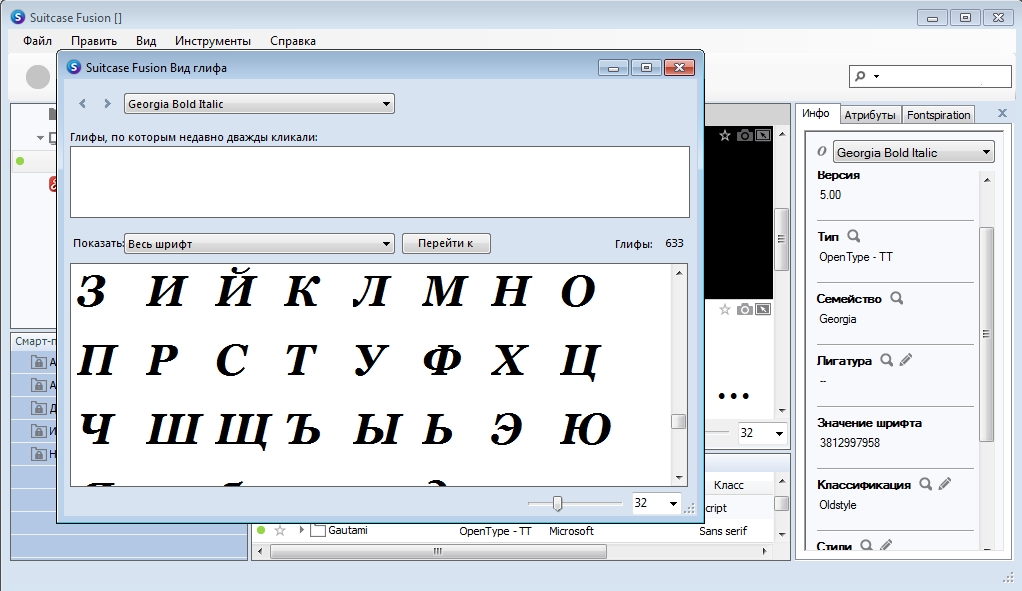Screen dimensions: 1022x591
Task: Select the glyph Щ in the grid
Action: click(x=241, y=431)
